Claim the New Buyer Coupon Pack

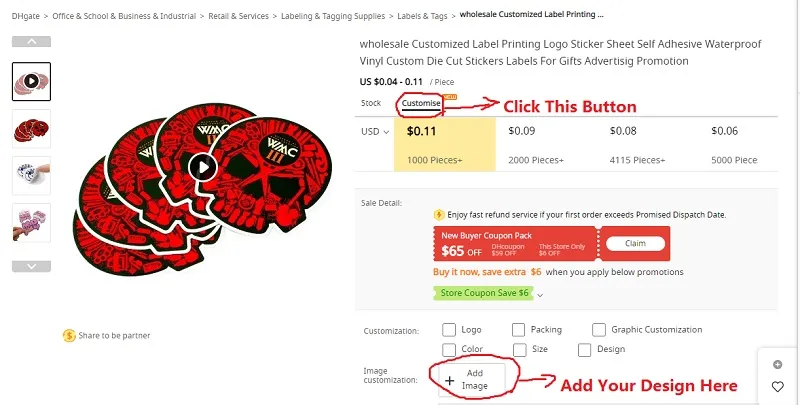[x=635, y=243]
